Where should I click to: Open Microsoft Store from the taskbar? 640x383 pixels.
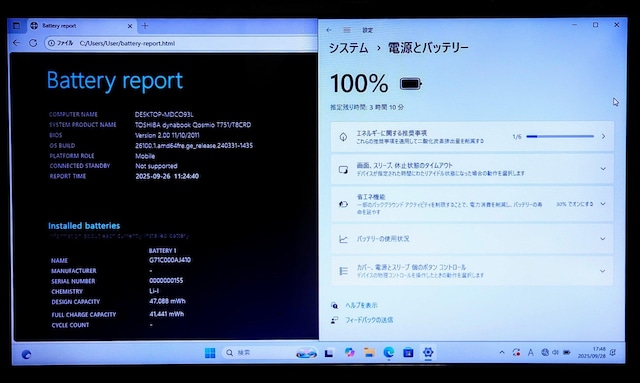[408, 353]
